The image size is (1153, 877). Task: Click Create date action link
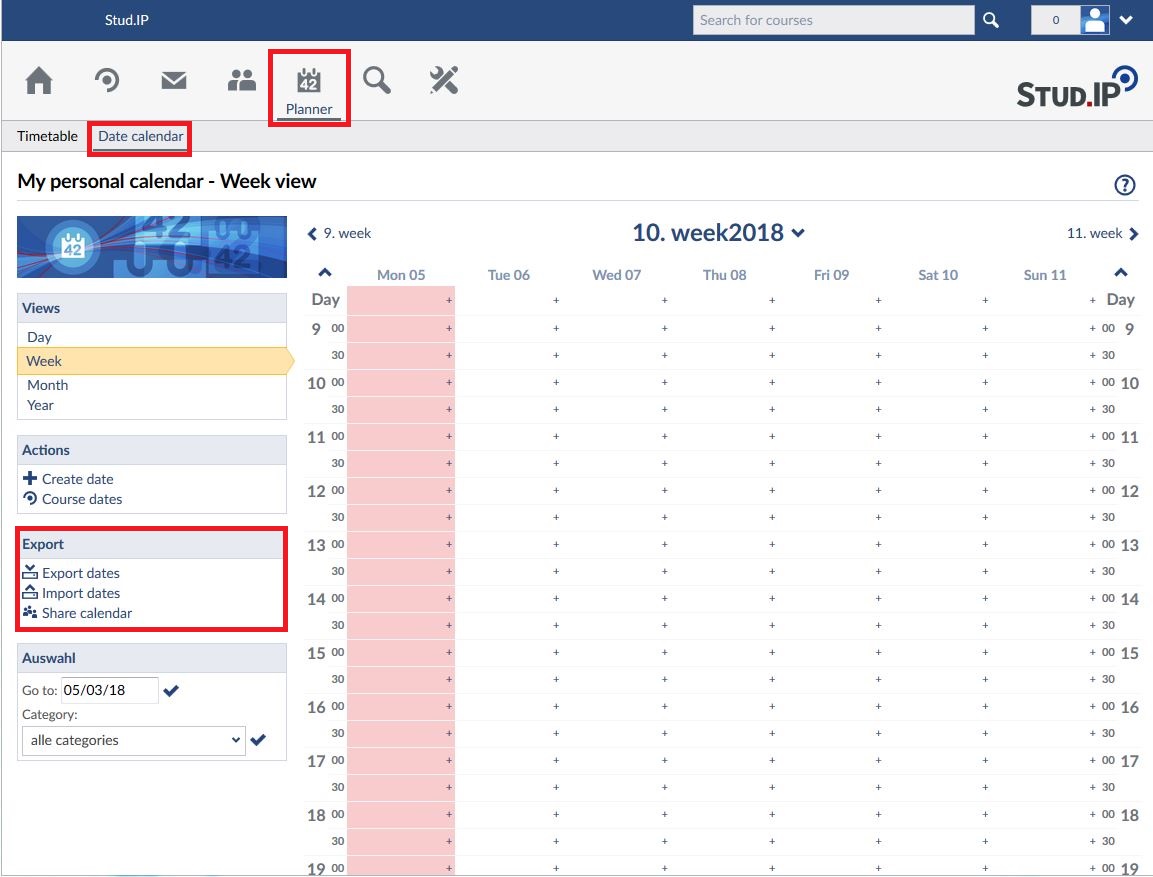click(x=77, y=479)
